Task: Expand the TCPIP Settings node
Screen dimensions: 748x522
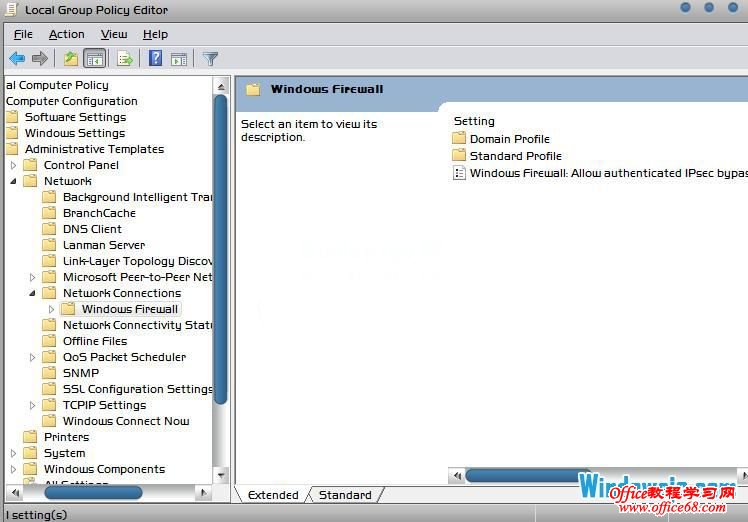Action: coord(32,405)
